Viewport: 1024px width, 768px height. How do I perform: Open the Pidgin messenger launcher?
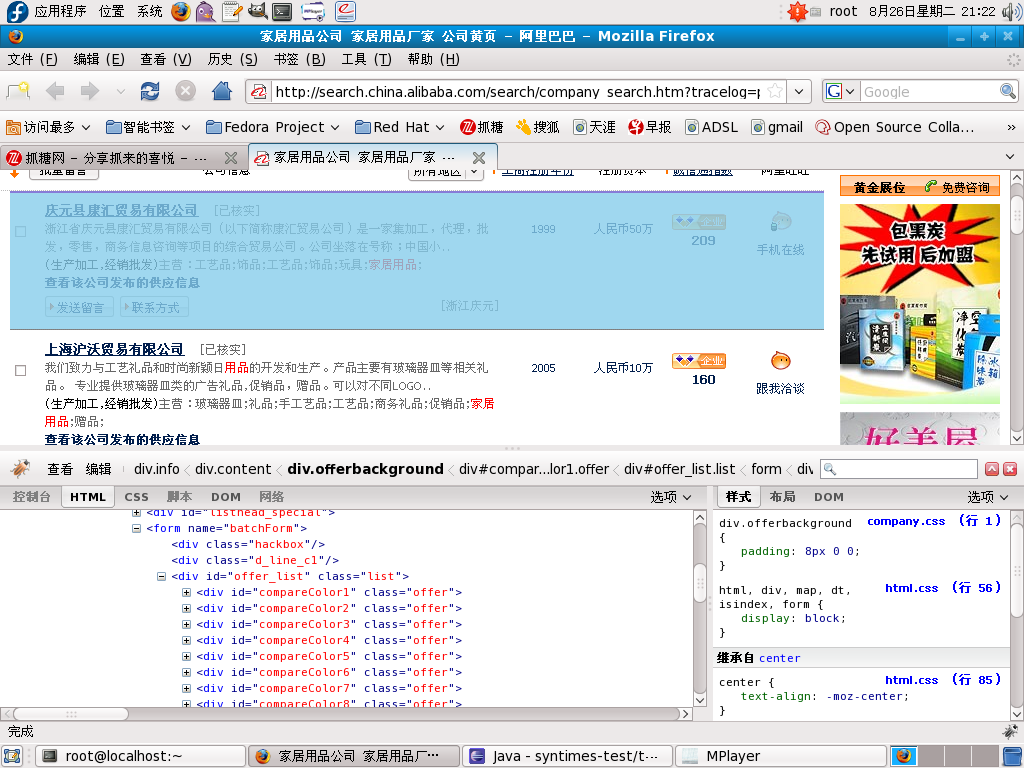(205, 11)
